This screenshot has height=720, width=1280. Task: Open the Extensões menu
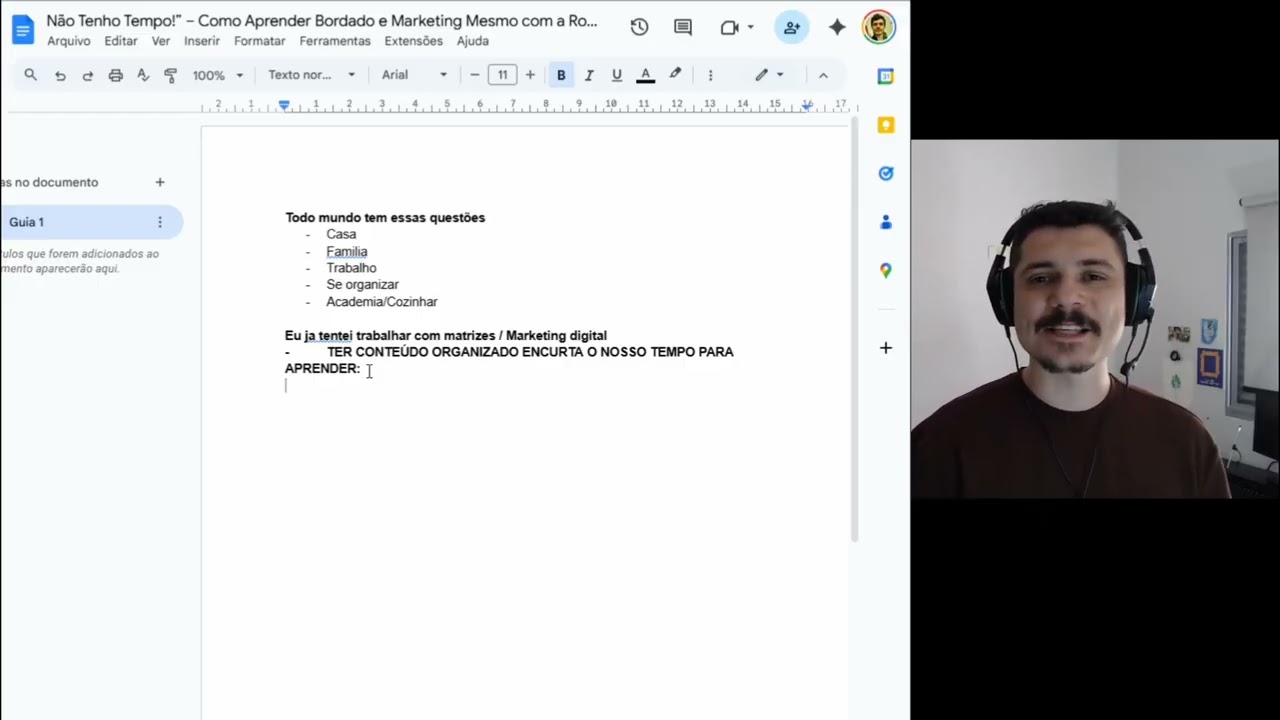coord(413,41)
